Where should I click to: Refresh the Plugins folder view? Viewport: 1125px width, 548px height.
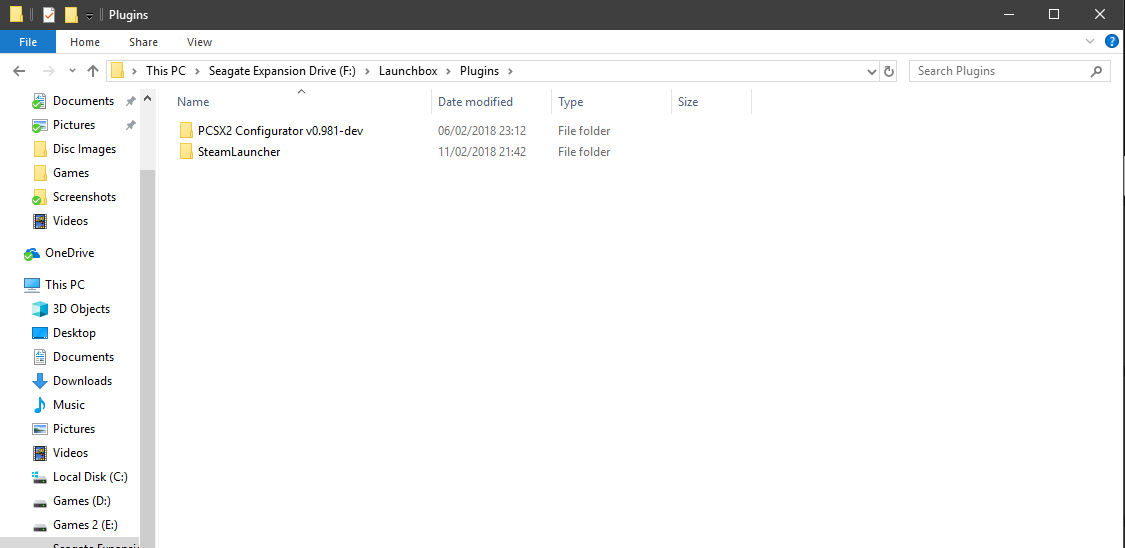click(889, 72)
